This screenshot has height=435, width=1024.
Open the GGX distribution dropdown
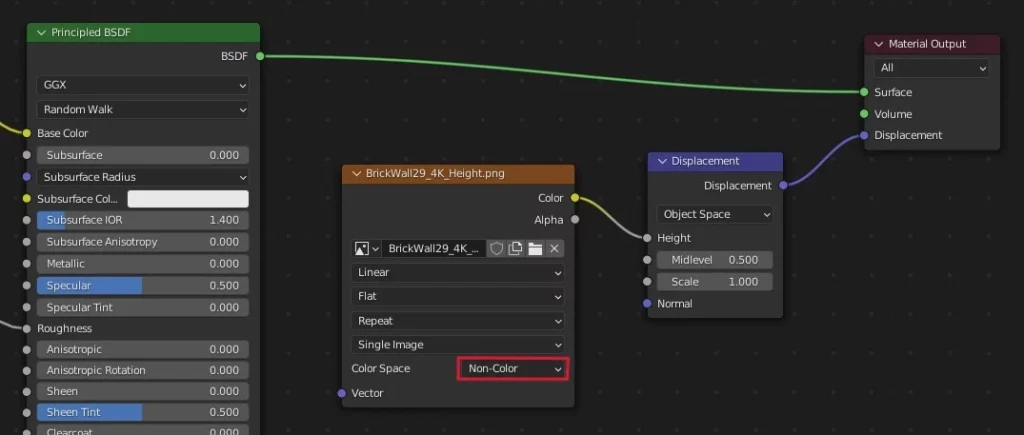143,85
